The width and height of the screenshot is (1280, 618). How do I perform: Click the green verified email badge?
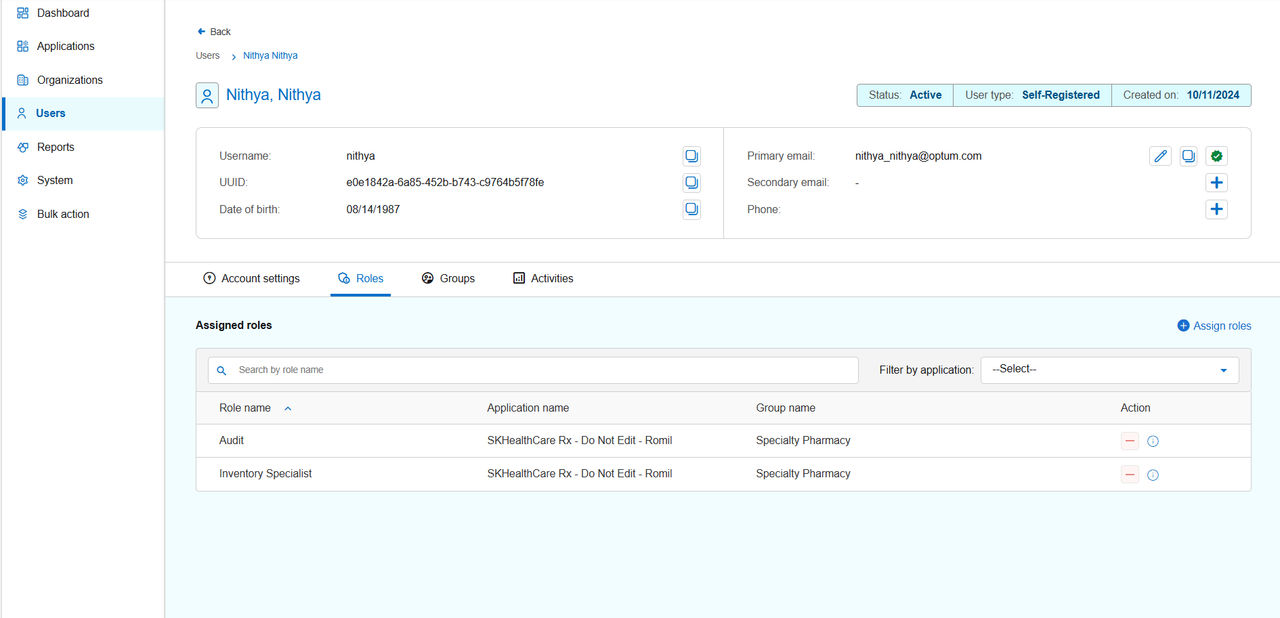coord(1216,156)
